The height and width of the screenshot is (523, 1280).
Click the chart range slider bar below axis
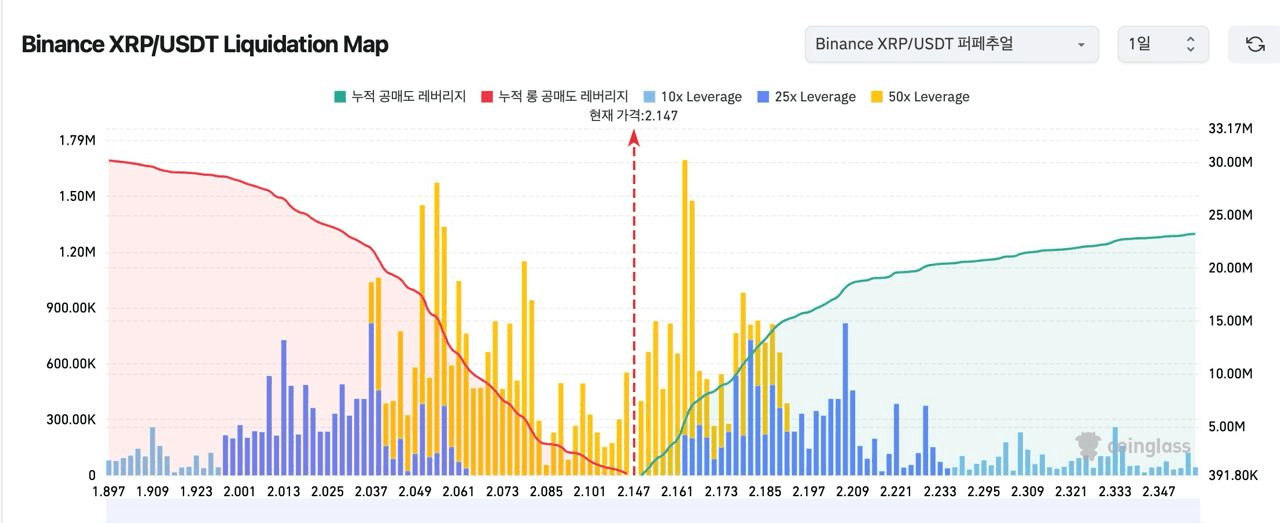651,513
